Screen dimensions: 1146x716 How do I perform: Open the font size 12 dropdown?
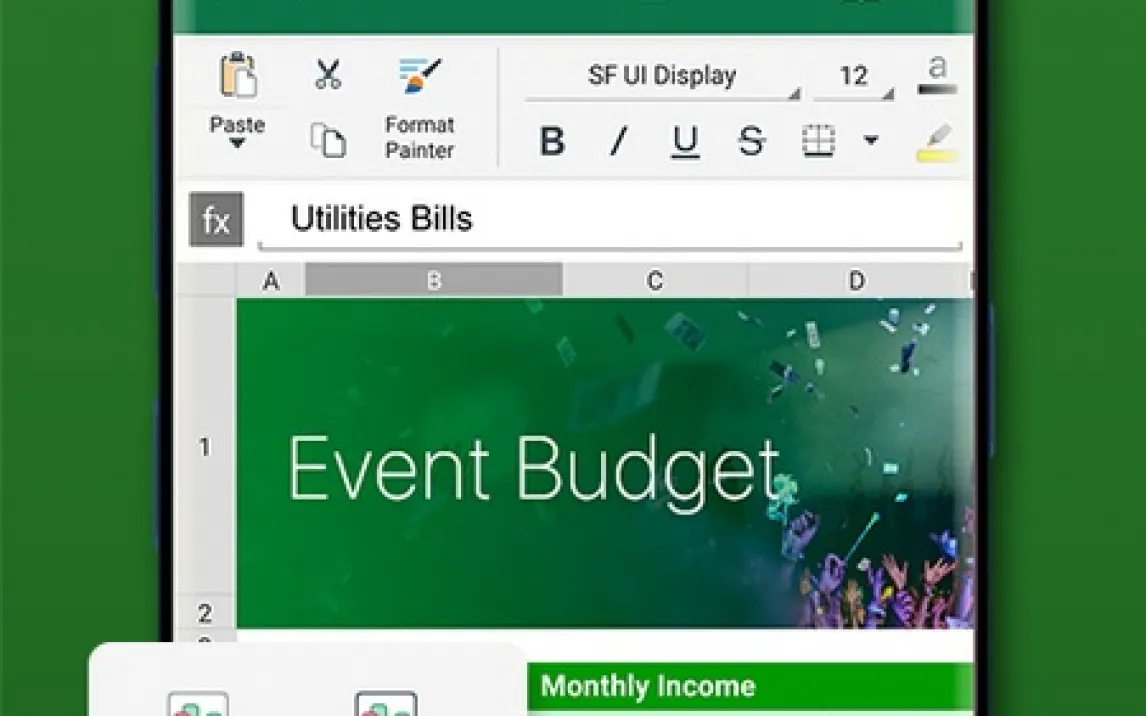tap(854, 77)
